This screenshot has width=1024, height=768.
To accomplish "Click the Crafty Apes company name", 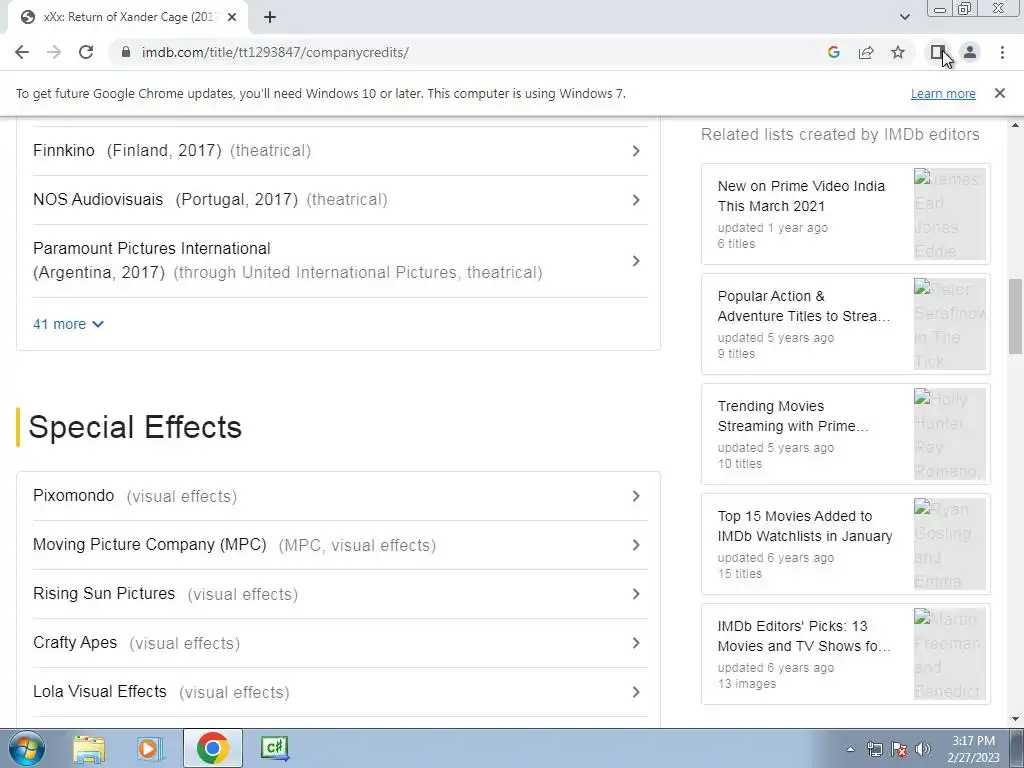I will pyautogui.click(x=75, y=643).
